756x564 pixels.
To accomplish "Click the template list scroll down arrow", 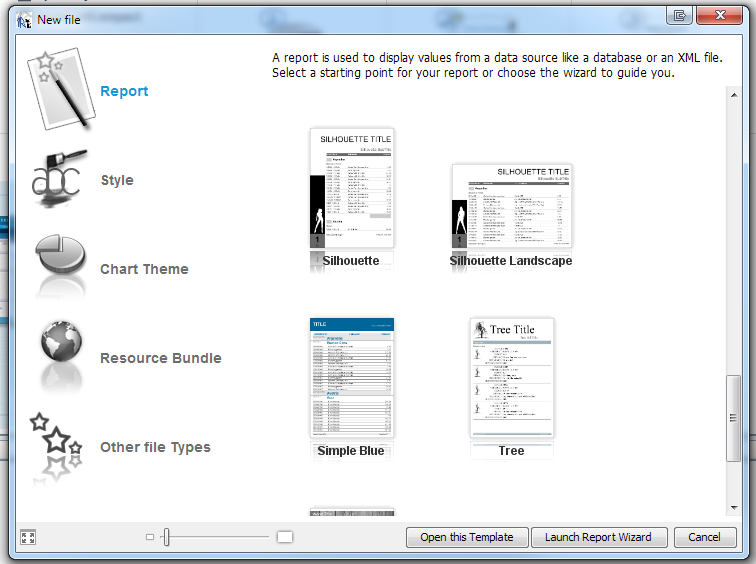I will pos(734,507).
